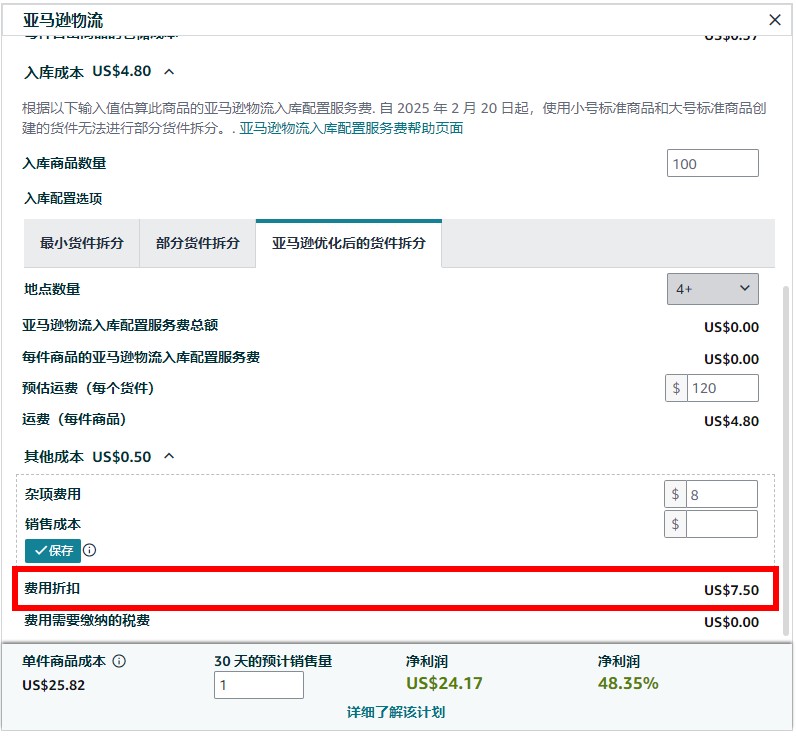Click the US$25.82 unit cost value

53,685
